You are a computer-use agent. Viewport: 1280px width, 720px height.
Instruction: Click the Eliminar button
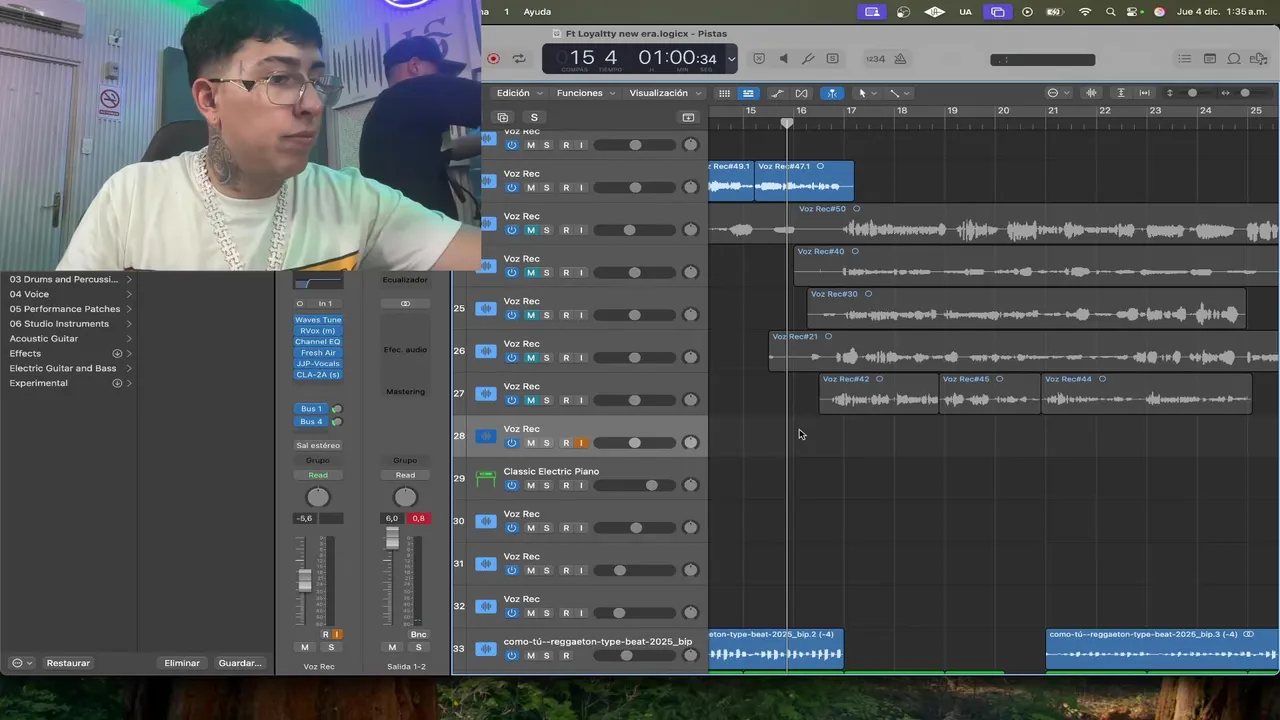[182, 663]
